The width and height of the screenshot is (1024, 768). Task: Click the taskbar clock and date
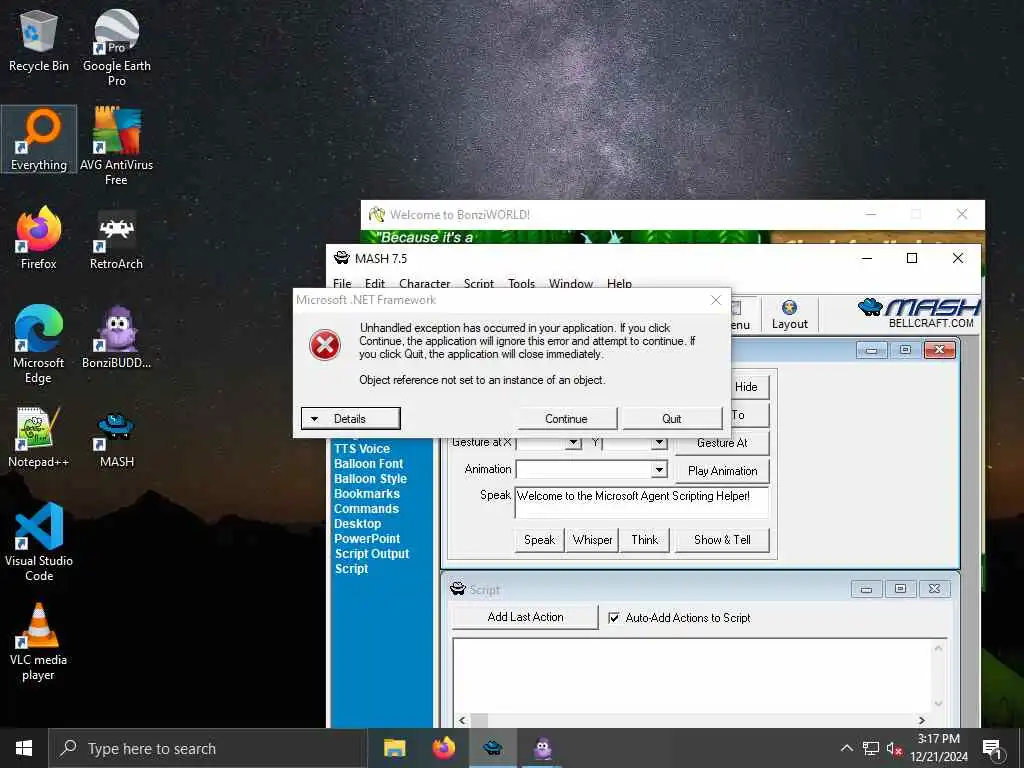click(x=938, y=748)
